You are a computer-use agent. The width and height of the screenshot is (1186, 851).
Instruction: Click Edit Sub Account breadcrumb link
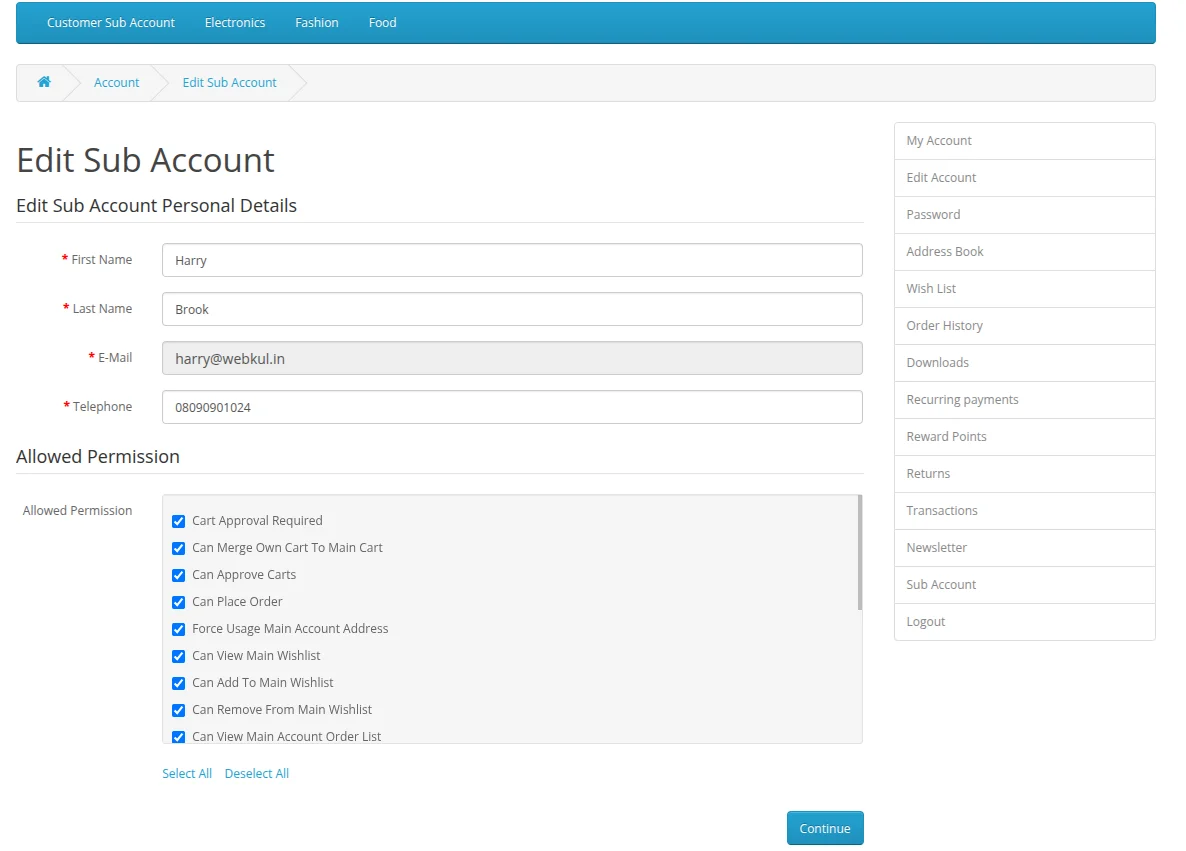click(229, 82)
